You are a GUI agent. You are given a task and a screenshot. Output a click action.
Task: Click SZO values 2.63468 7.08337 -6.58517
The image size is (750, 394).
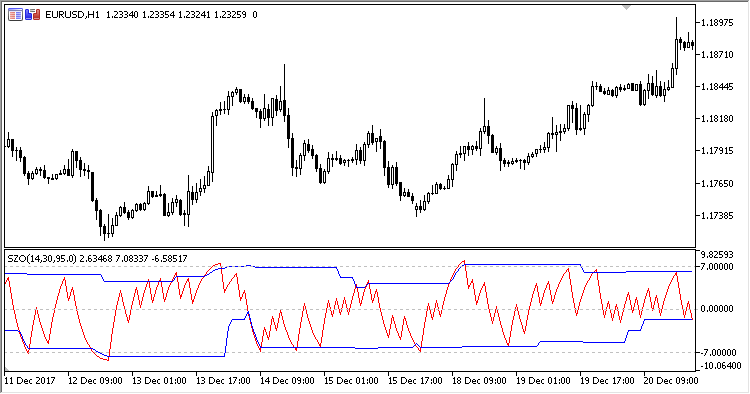click(x=133, y=259)
